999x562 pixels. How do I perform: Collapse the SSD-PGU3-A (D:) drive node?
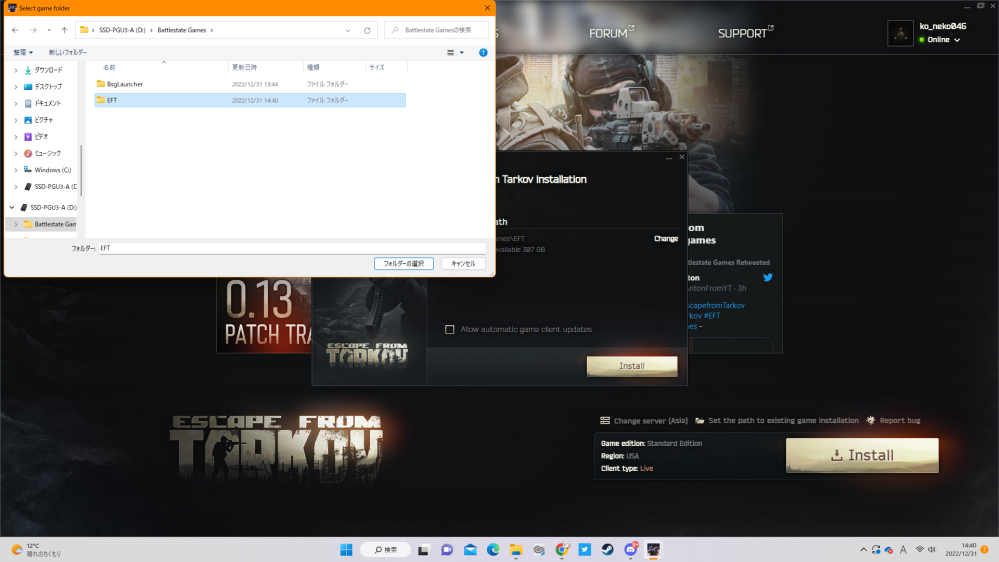pos(11,207)
